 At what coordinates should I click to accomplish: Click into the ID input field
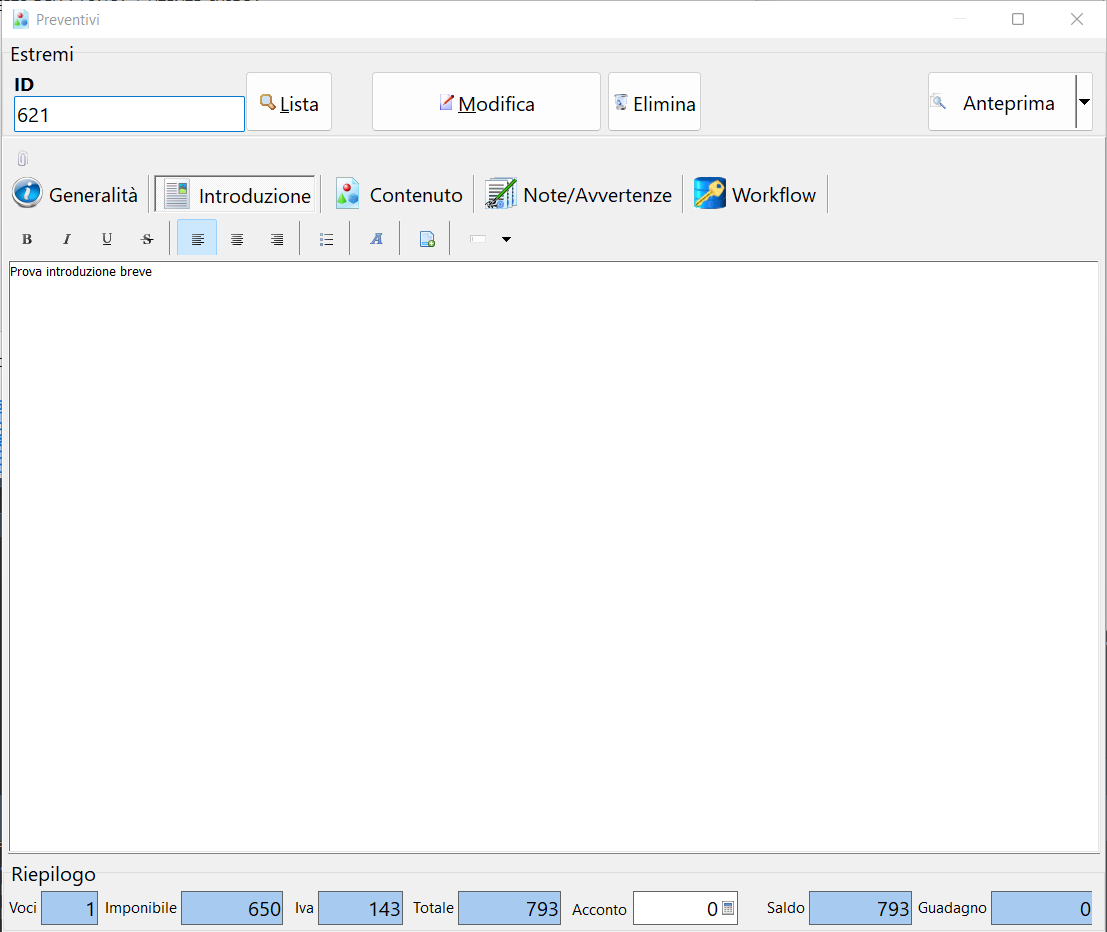coord(129,115)
